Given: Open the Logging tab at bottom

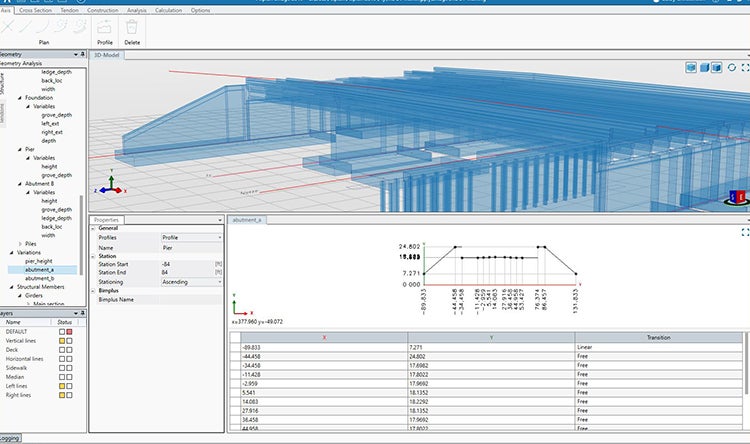Looking at the screenshot, I should (x=10, y=438).
